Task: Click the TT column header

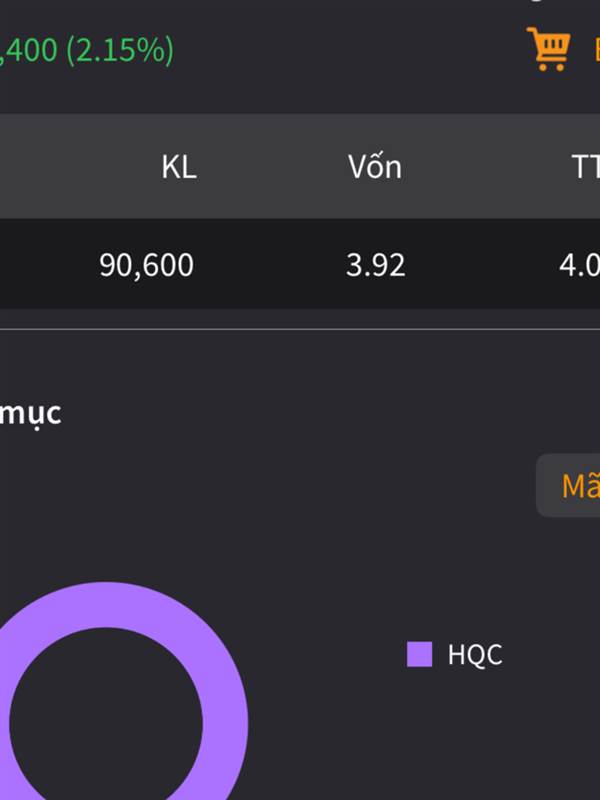Action: click(x=586, y=167)
